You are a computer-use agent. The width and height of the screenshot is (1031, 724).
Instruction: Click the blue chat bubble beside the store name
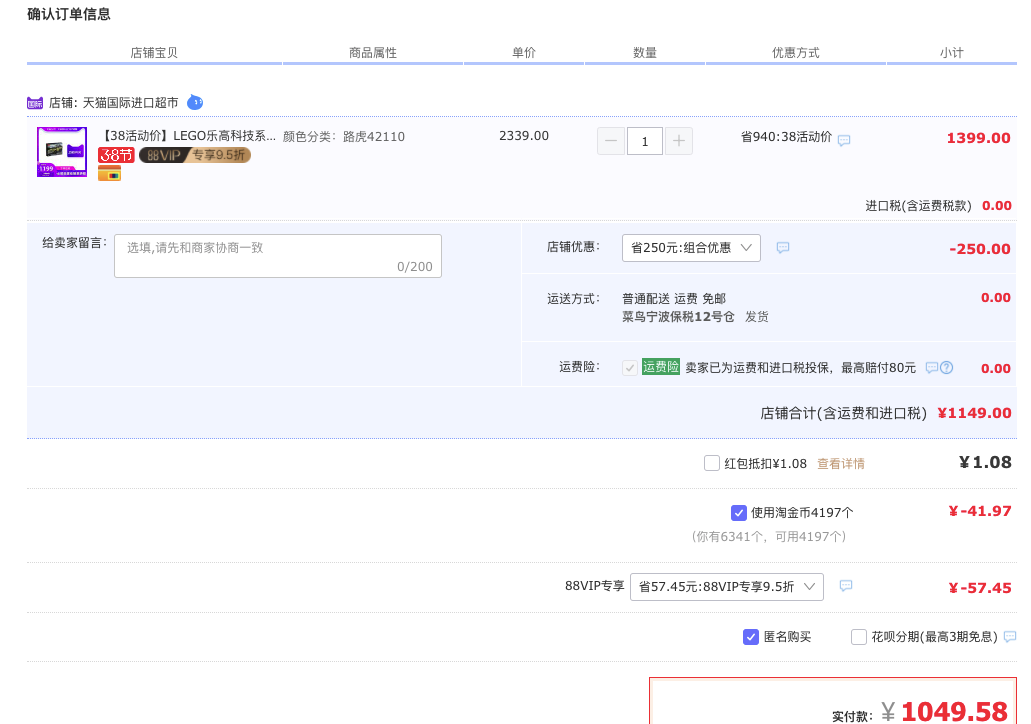pos(195,103)
